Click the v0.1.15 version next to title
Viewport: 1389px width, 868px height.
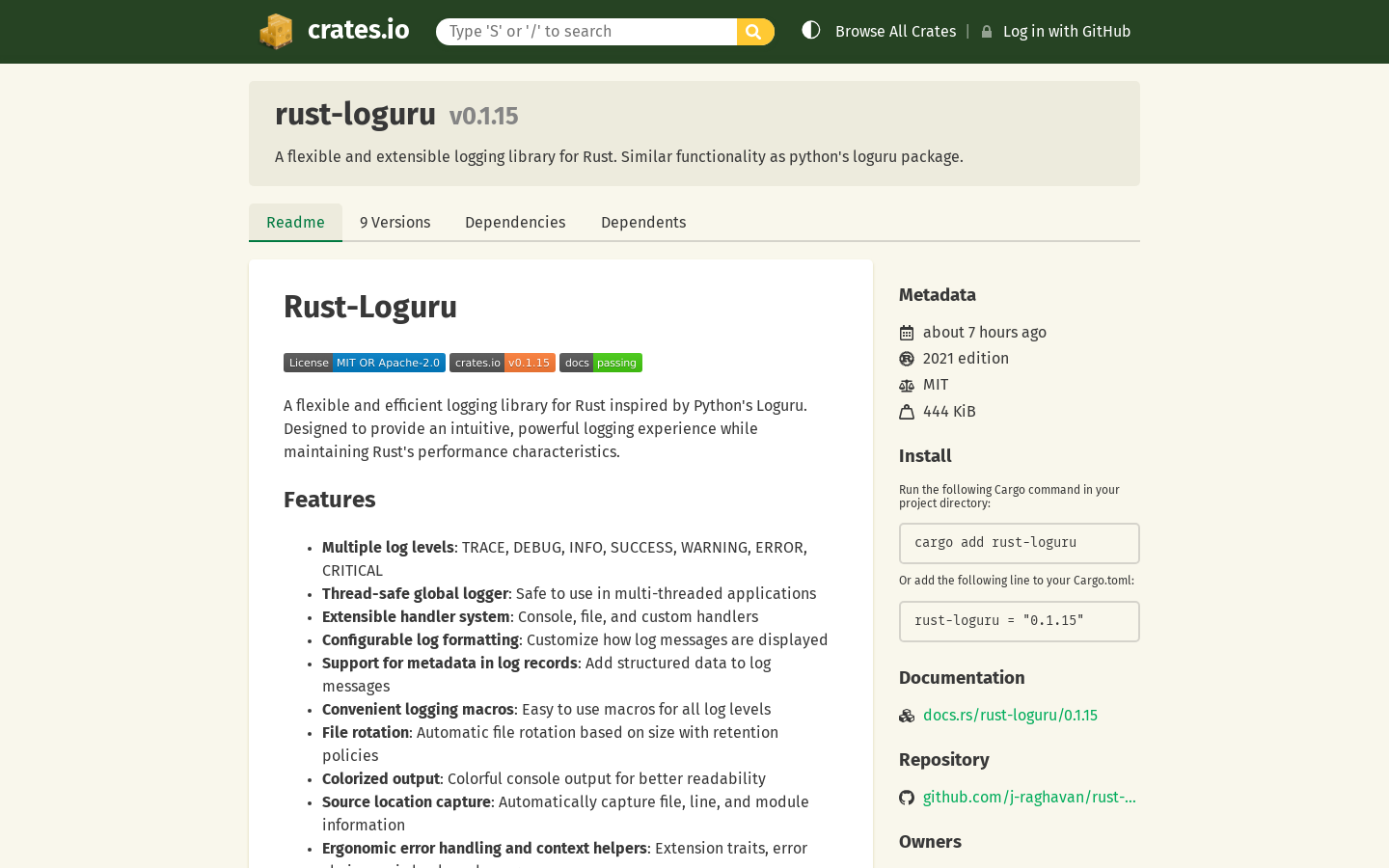[x=483, y=117]
